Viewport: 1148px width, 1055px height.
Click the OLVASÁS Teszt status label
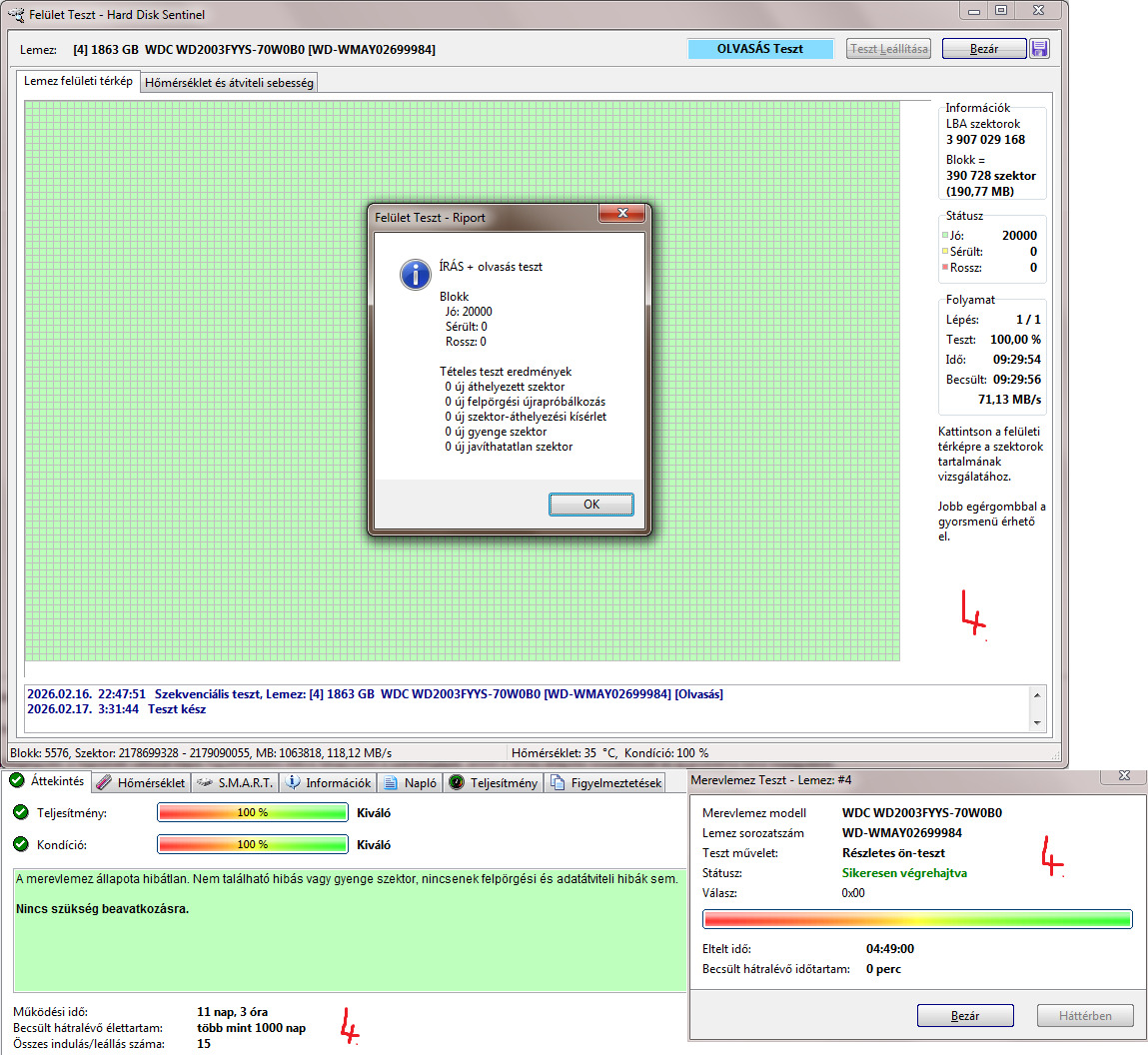point(760,49)
